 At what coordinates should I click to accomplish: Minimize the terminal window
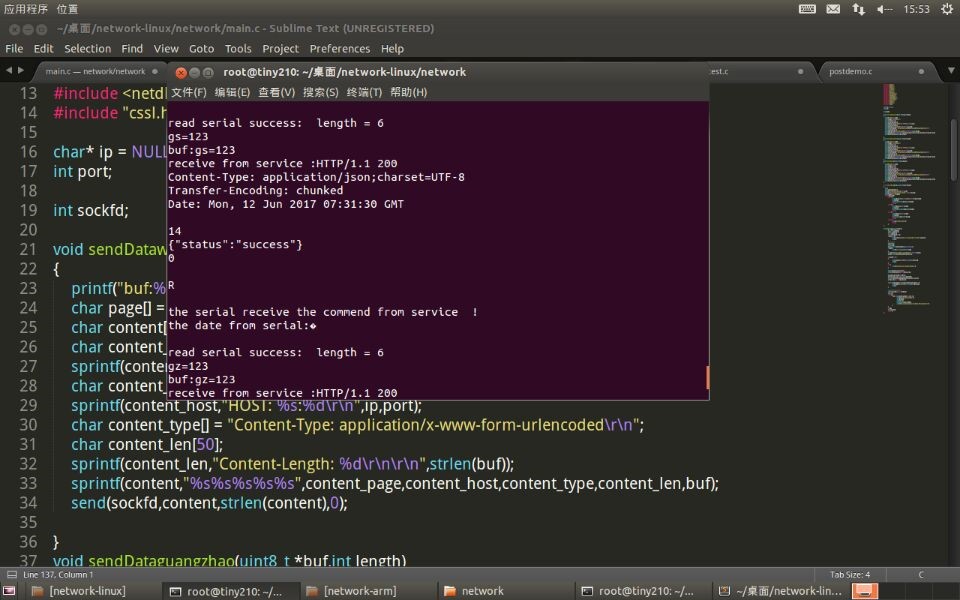[x=195, y=73]
